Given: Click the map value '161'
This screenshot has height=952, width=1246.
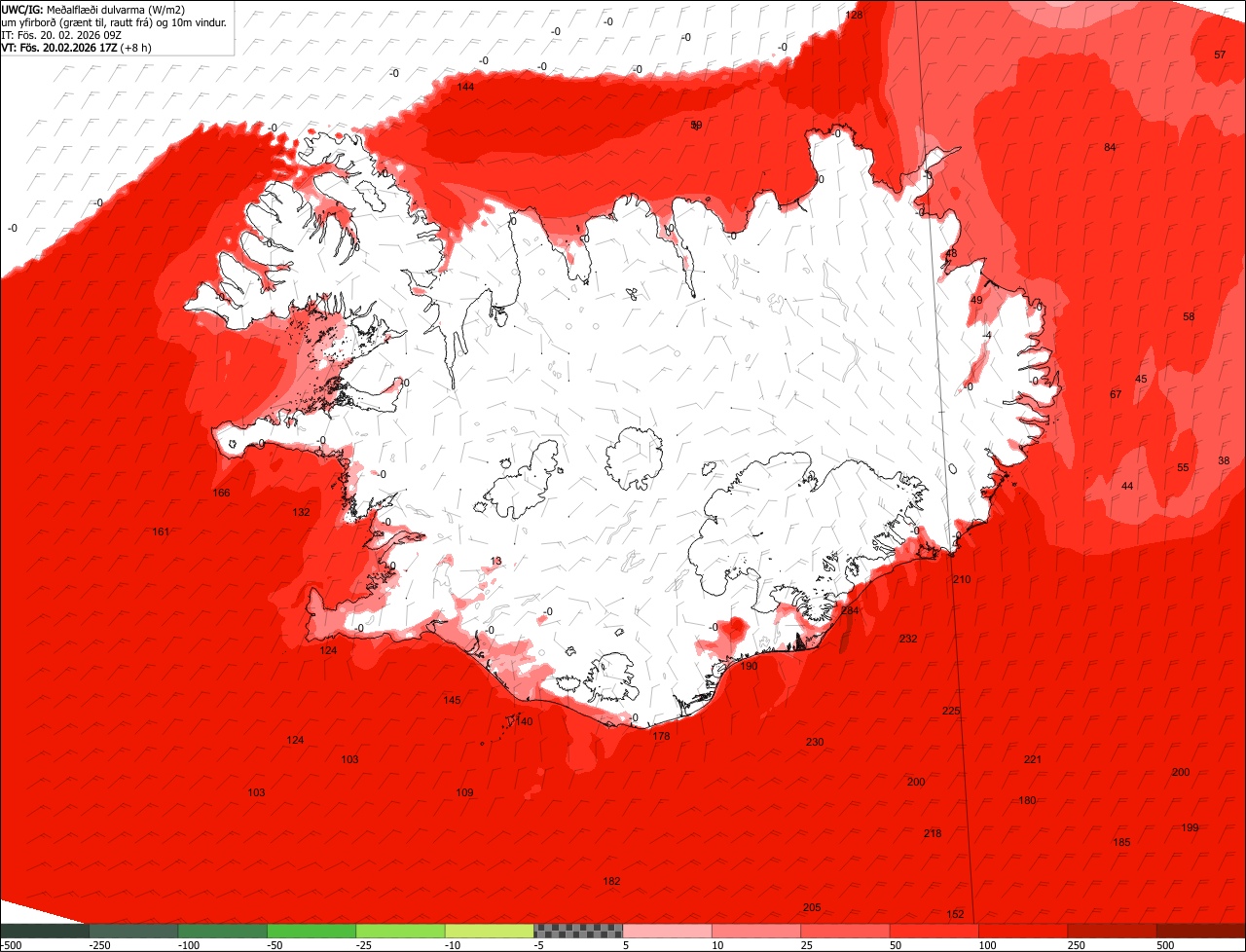Looking at the screenshot, I should click(x=161, y=531).
